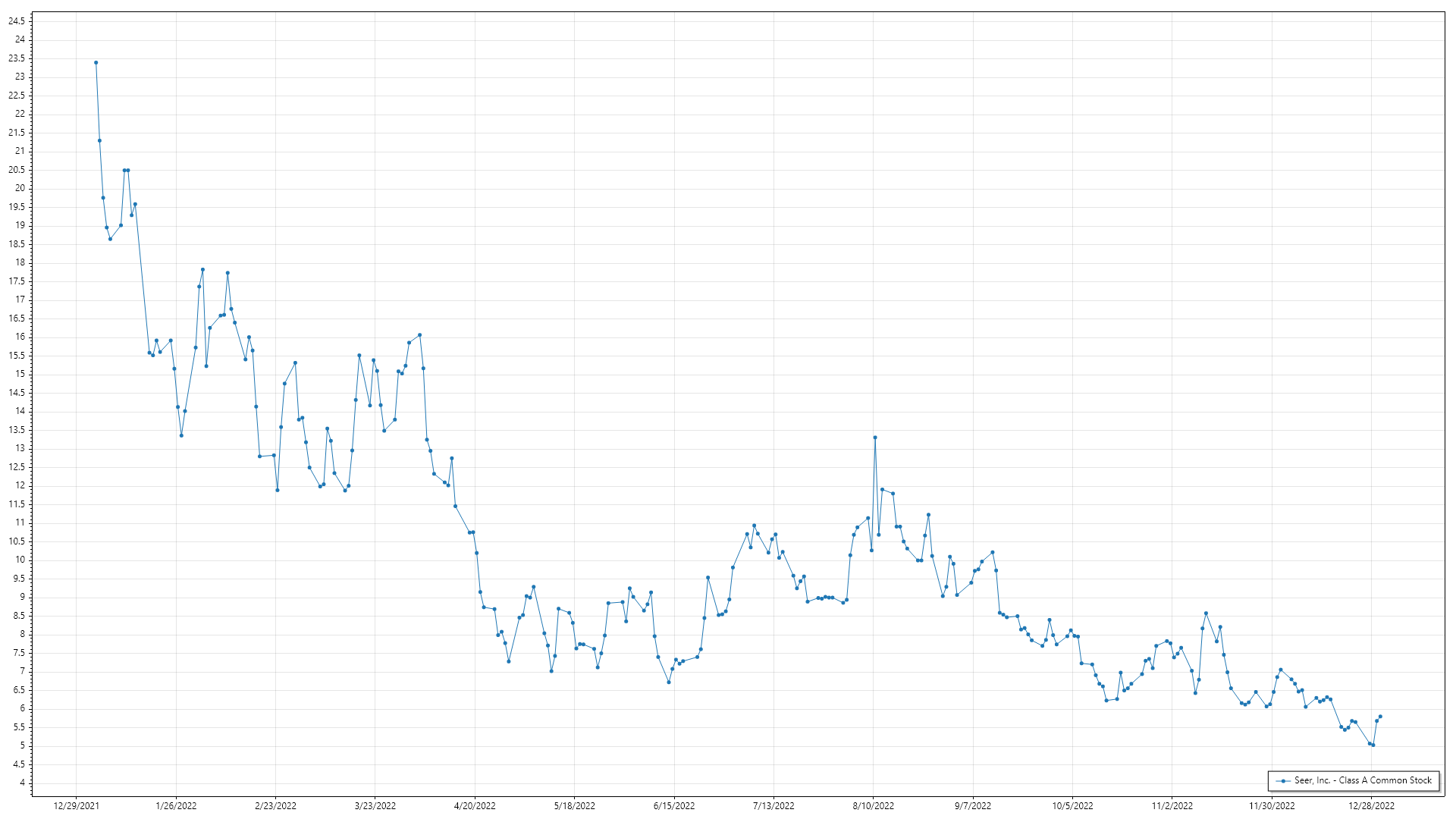Viewport: 1456px width, 819px height.
Task: Click the 12/29/2021 x-axis date label
Action: click(76, 806)
